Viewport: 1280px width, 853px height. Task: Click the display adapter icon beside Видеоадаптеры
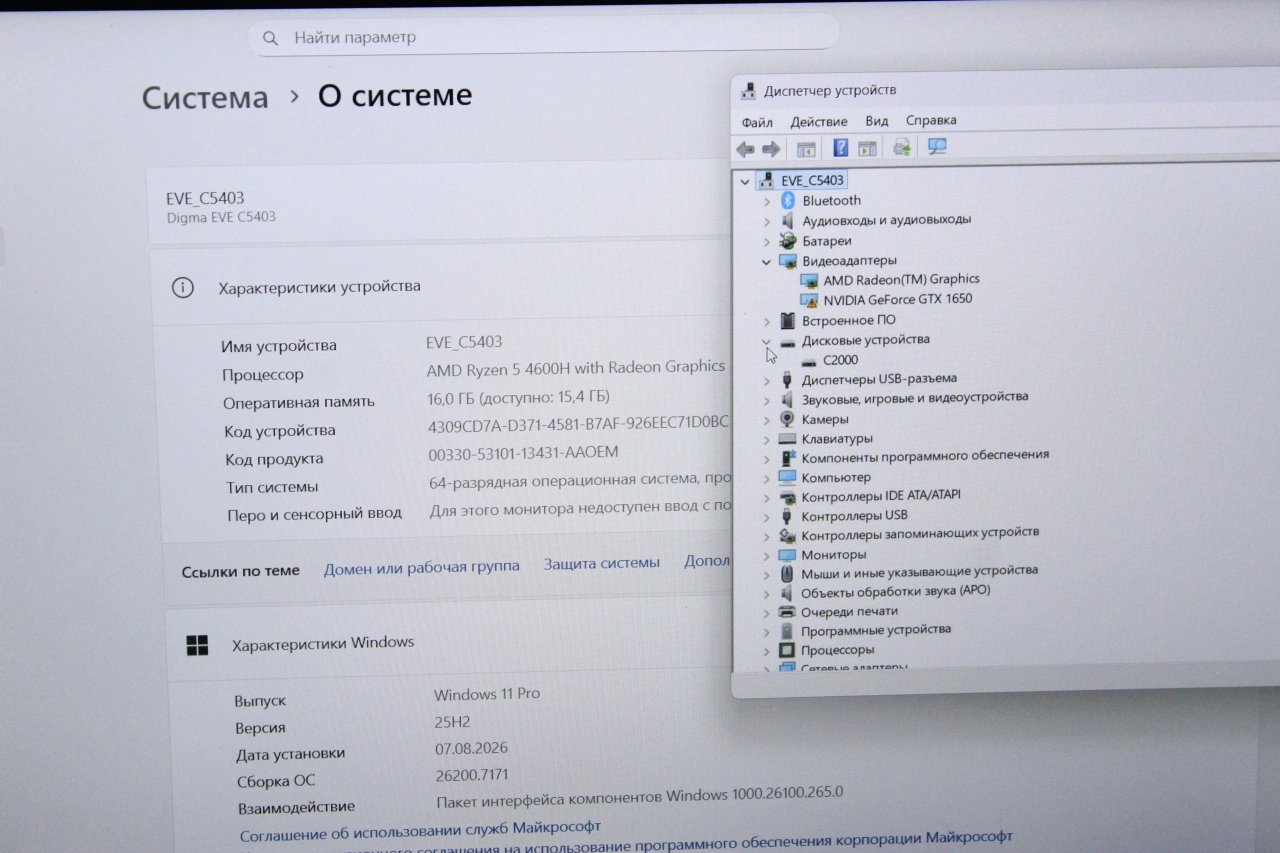click(787, 261)
